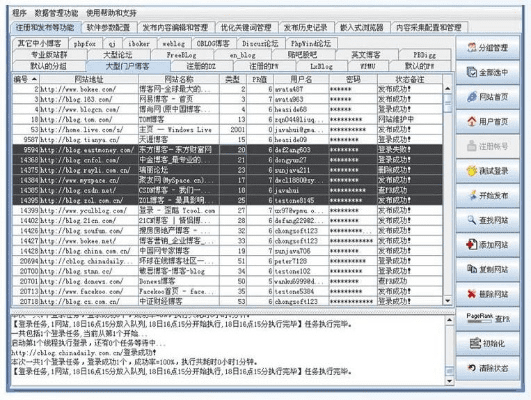Click the log panel scroll-down arrow
The width and height of the screenshot is (531, 400).
point(449,381)
